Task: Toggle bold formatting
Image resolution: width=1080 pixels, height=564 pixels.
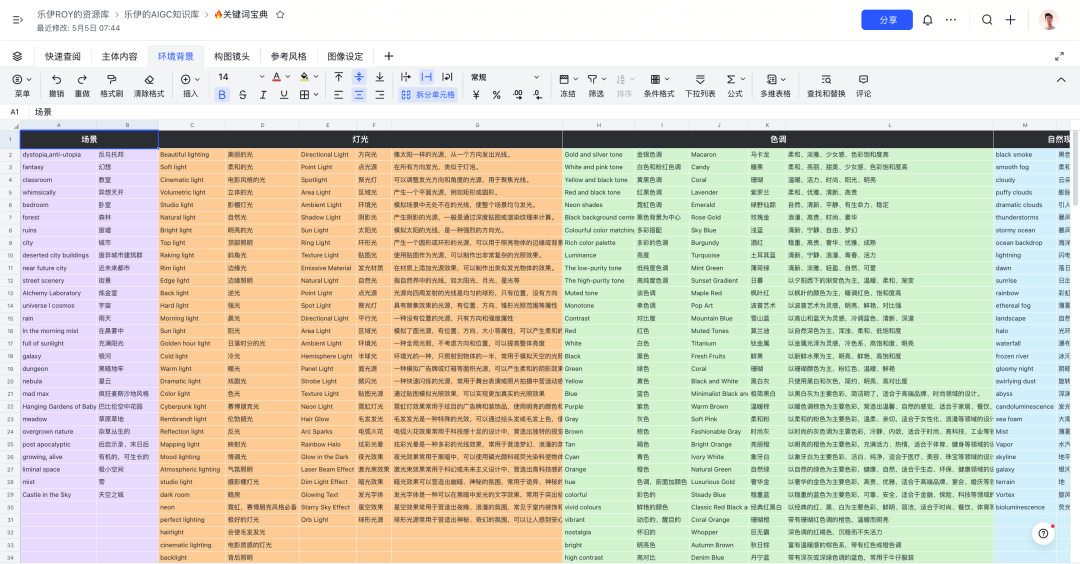Action: [x=222, y=95]
